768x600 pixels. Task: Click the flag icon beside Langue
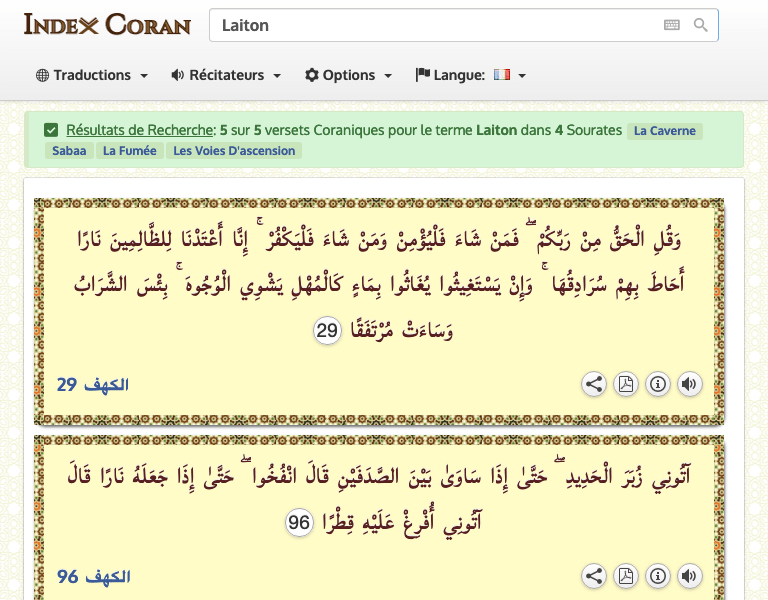click(422, 75)
